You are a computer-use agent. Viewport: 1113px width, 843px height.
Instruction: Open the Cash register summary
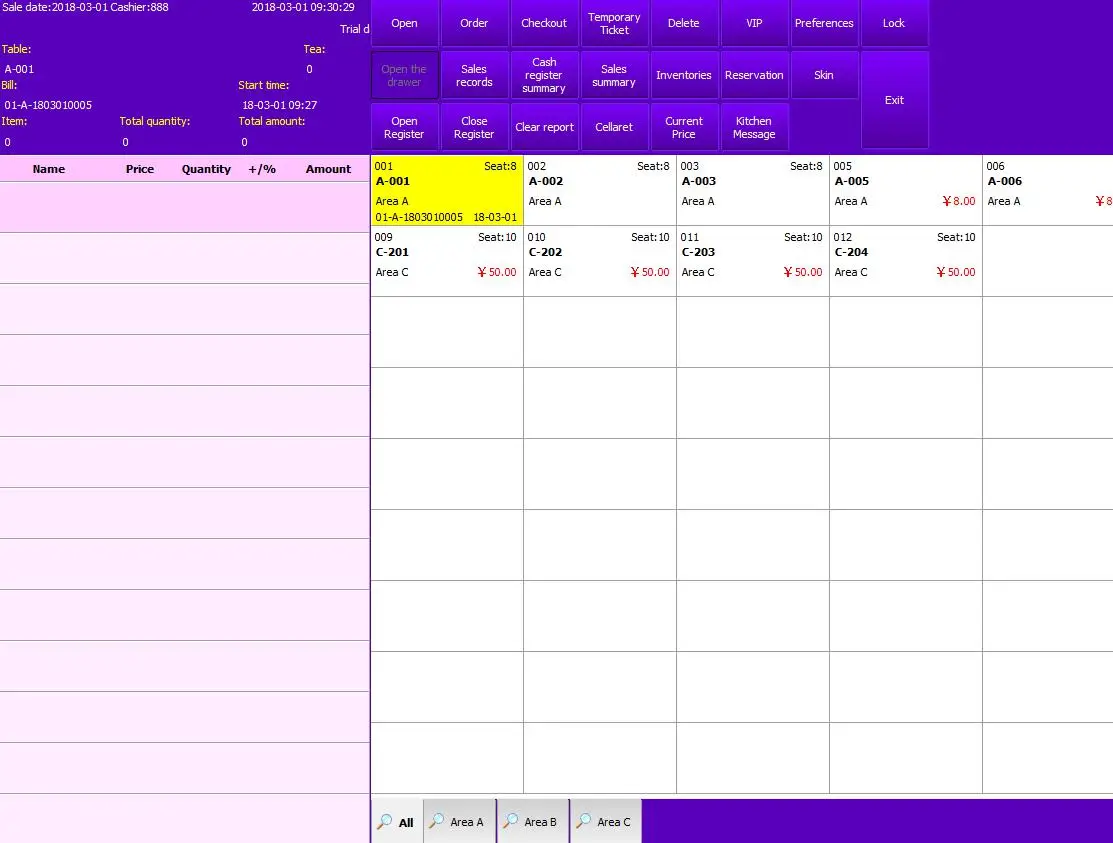(x=544, y=76)
